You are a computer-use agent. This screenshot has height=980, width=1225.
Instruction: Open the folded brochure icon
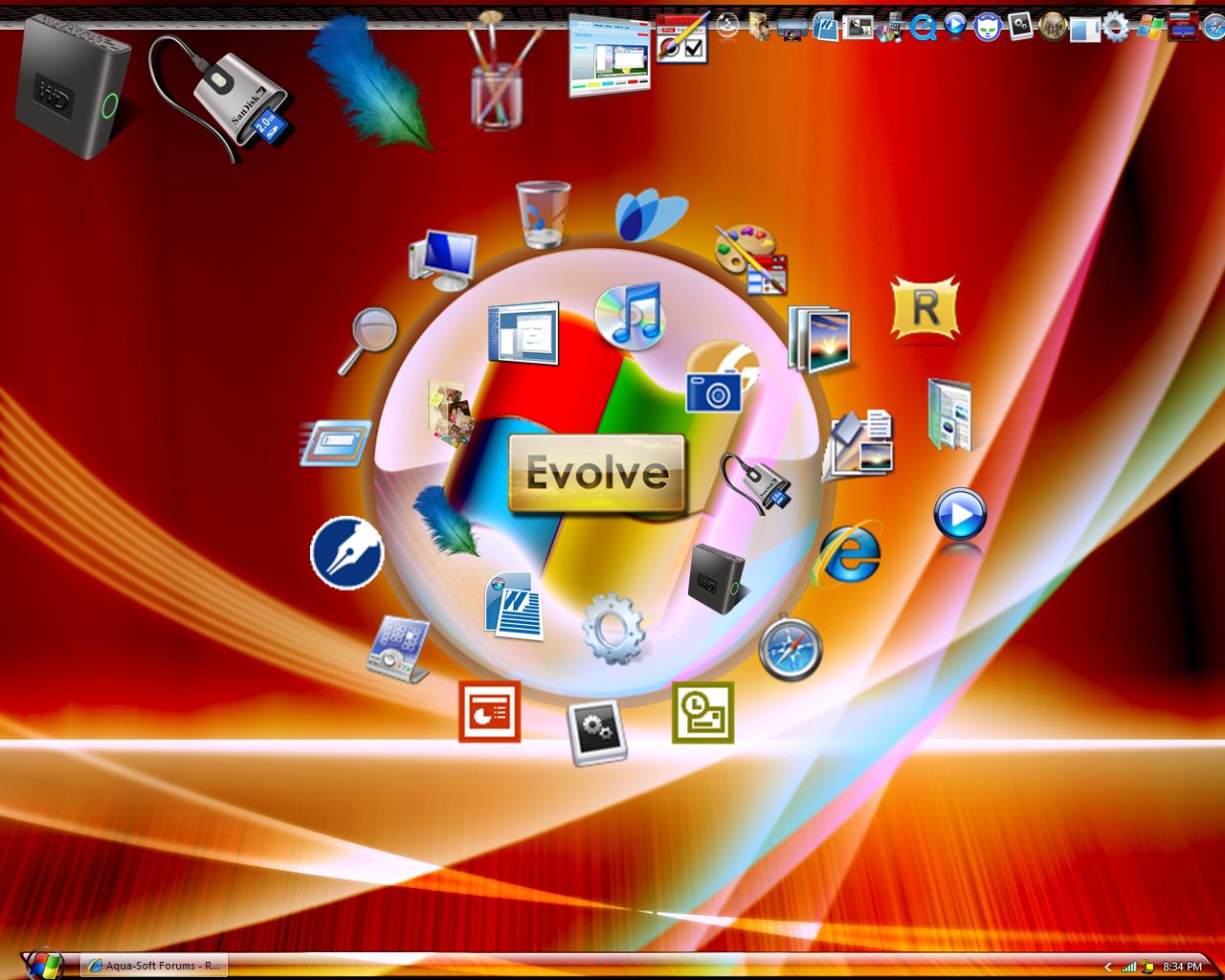pyautogui.click(x=949, y=414)
